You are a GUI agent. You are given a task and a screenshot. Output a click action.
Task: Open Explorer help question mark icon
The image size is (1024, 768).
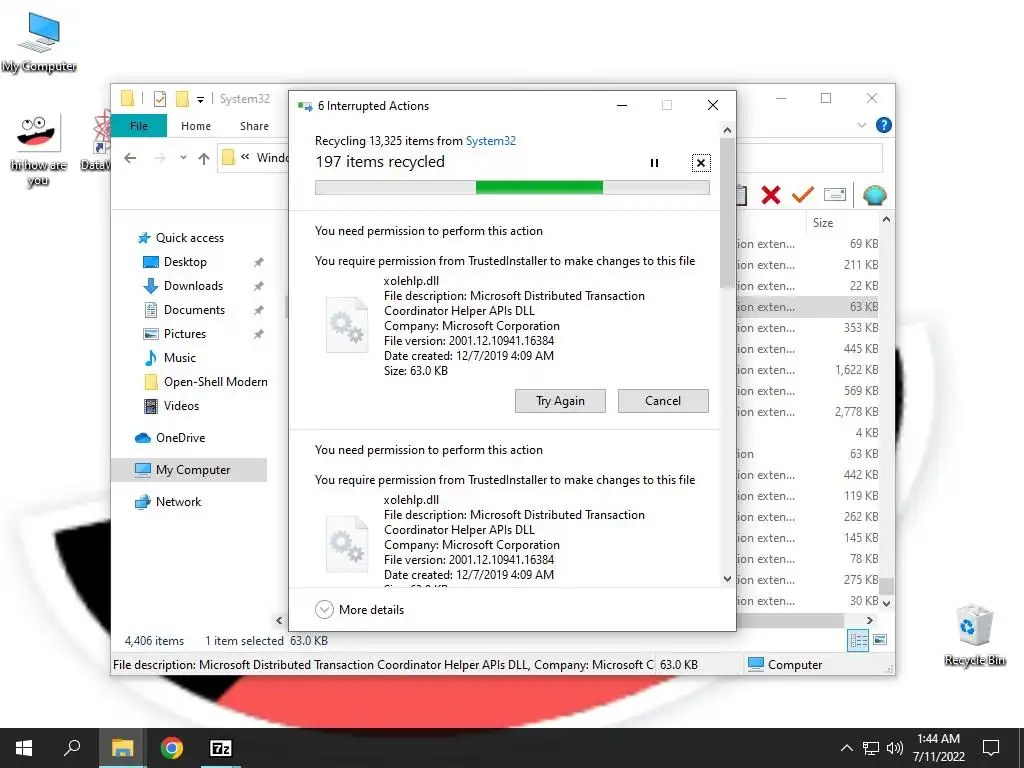pyautogui.click(x=884, y=125)
